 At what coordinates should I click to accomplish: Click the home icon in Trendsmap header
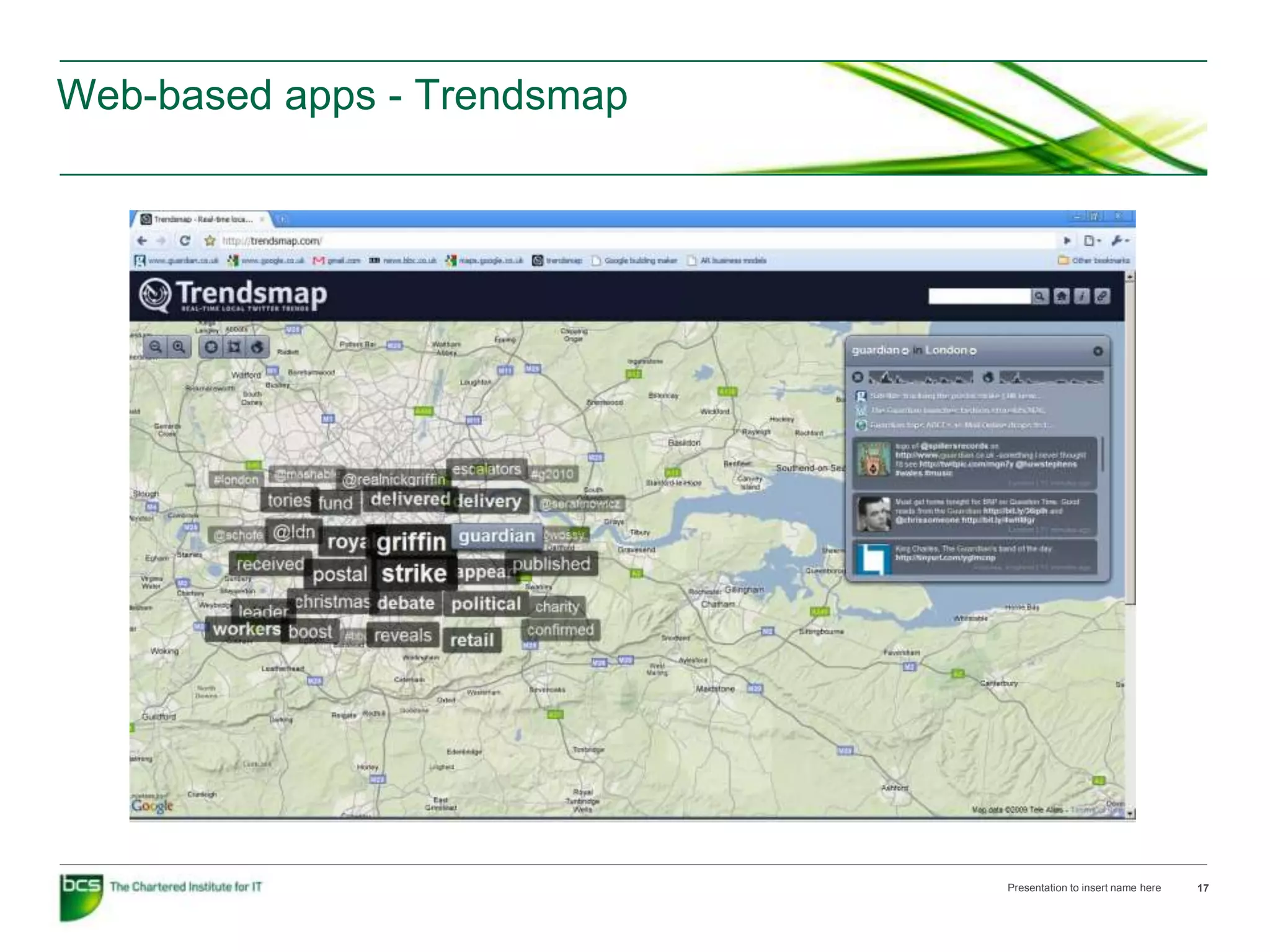point(1062,296)
